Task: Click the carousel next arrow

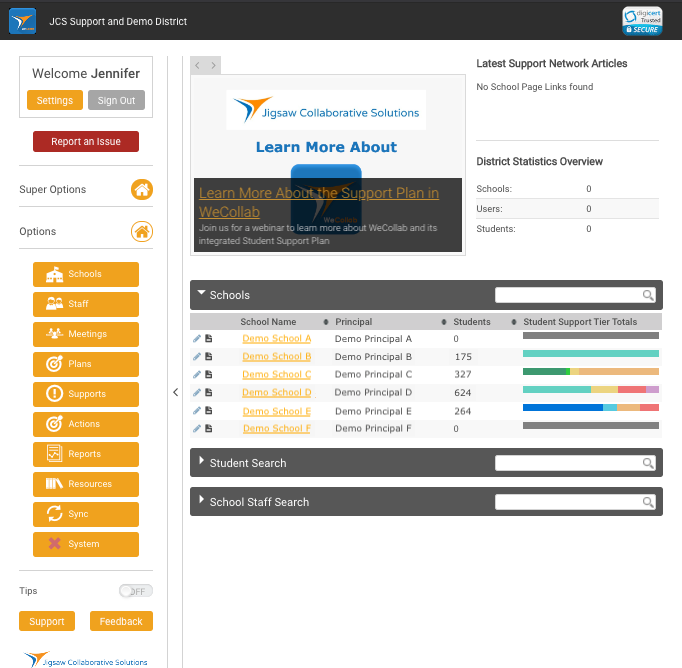Action: click(x=213, y=65)
